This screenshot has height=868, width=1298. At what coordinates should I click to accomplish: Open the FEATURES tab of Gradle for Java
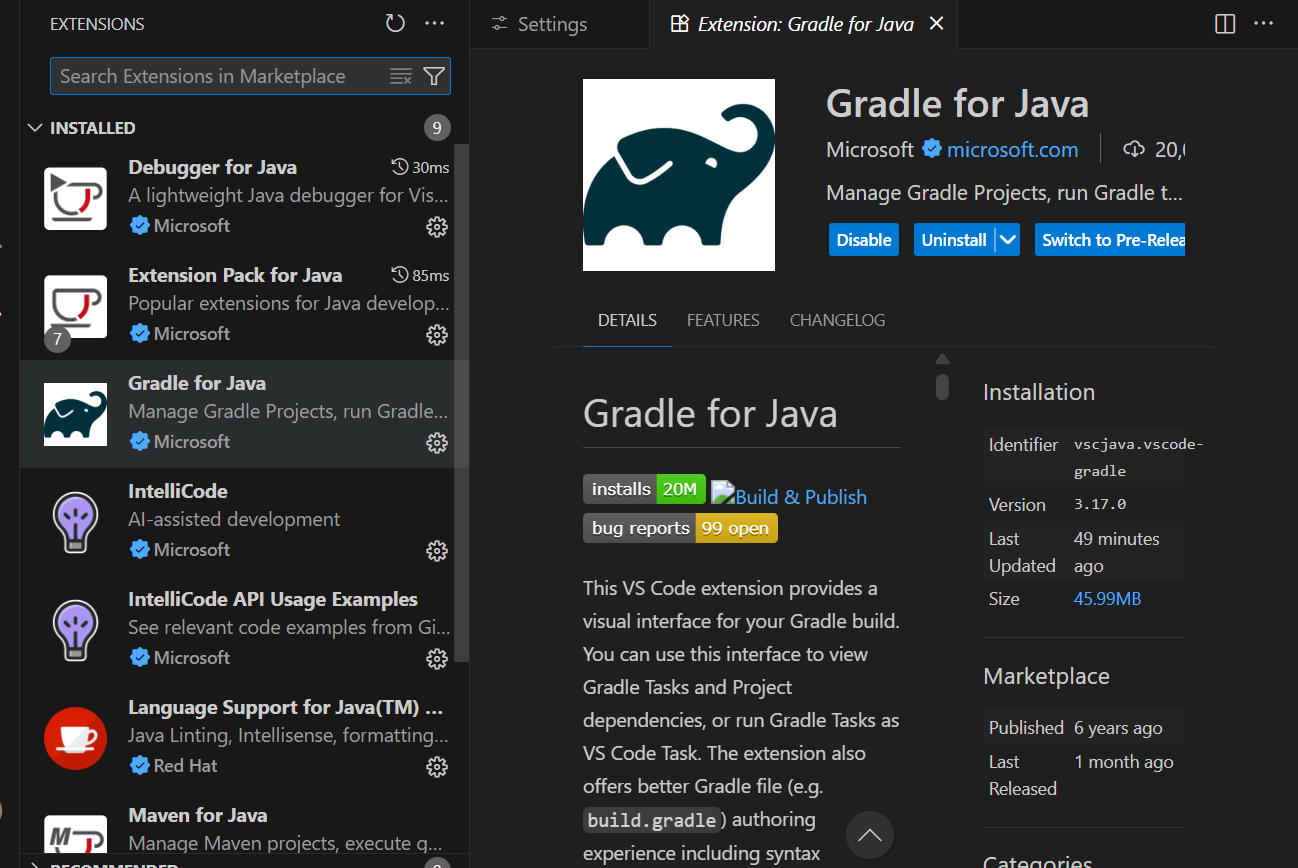(723, 320)
